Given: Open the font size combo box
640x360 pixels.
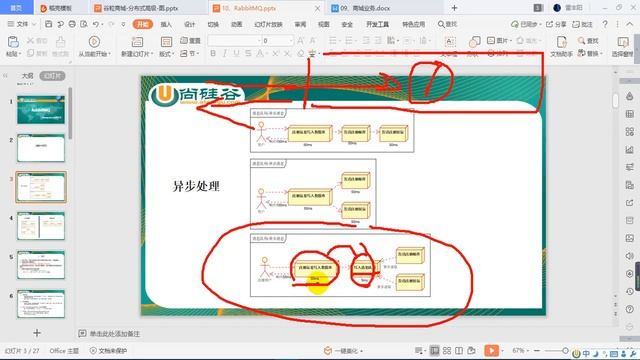Looking at the screenshot, I should click(278, 40).
